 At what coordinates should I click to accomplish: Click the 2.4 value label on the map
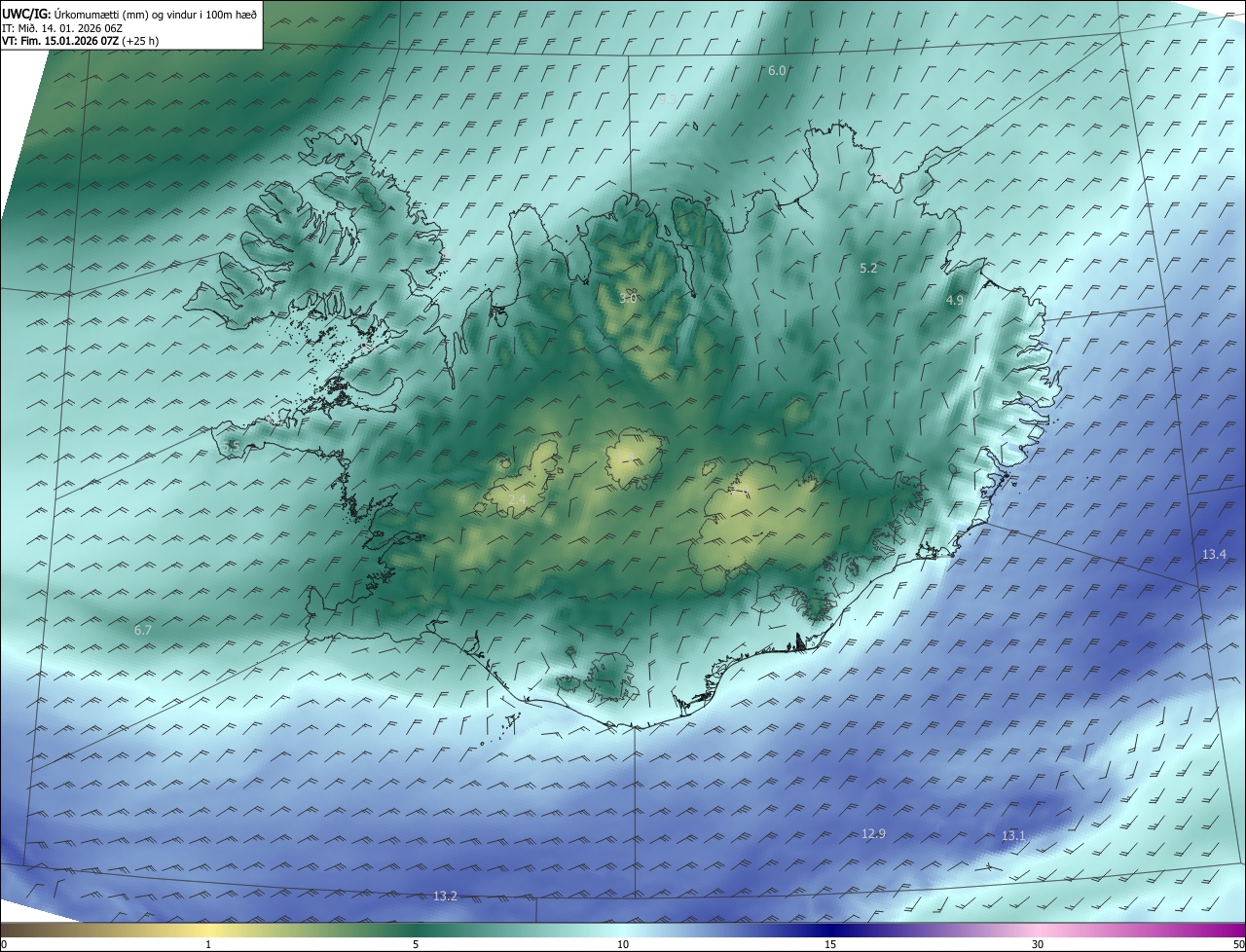click(x=517, y=500)
